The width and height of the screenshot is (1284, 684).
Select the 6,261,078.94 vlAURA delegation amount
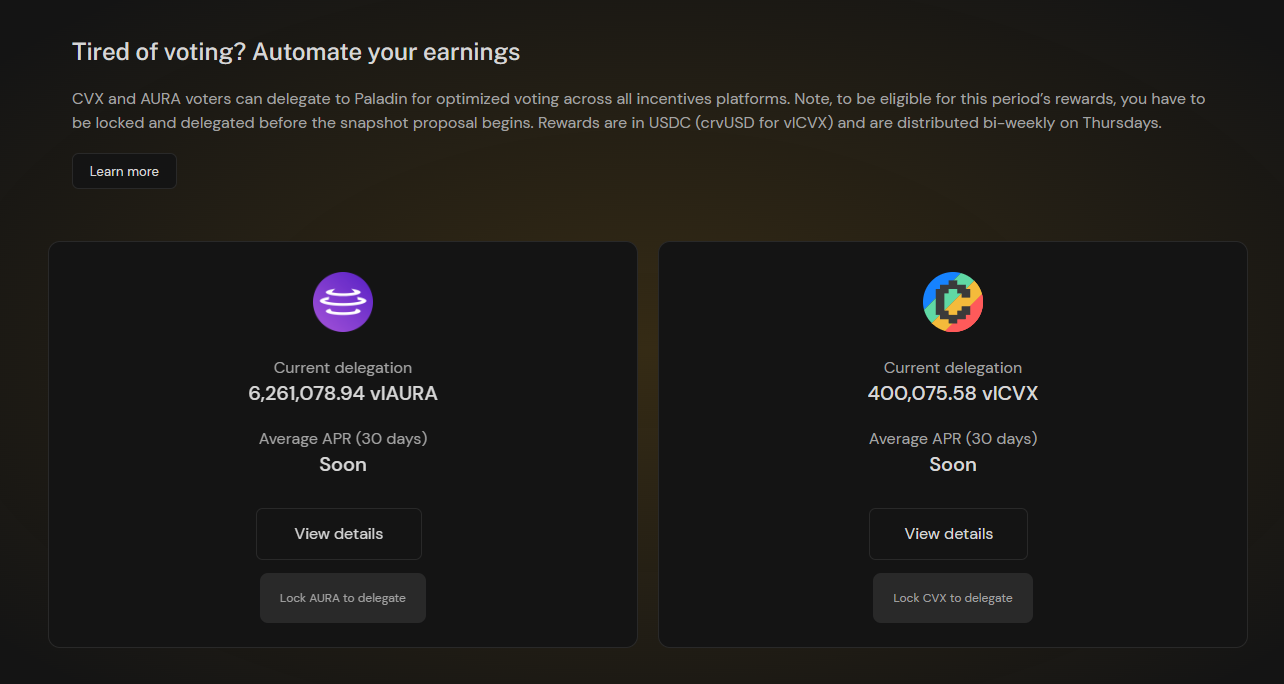click(343, 394)
